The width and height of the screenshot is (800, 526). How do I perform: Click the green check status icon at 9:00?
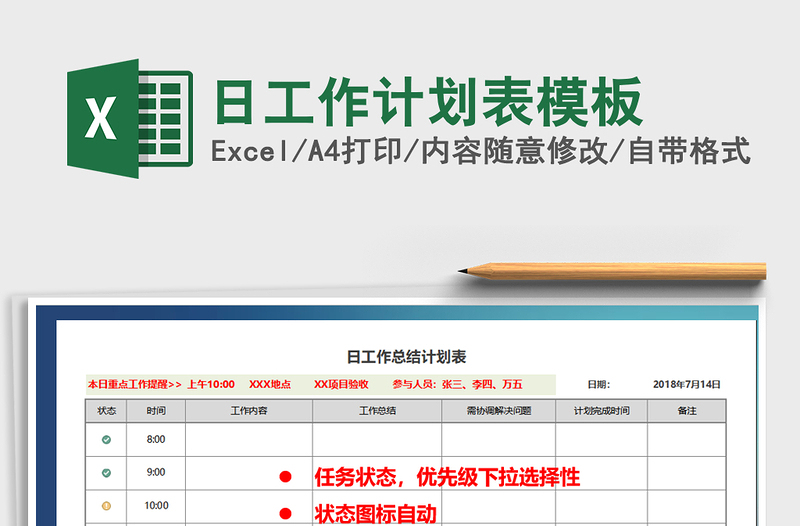pyautogui.click(x=107, y=473)
